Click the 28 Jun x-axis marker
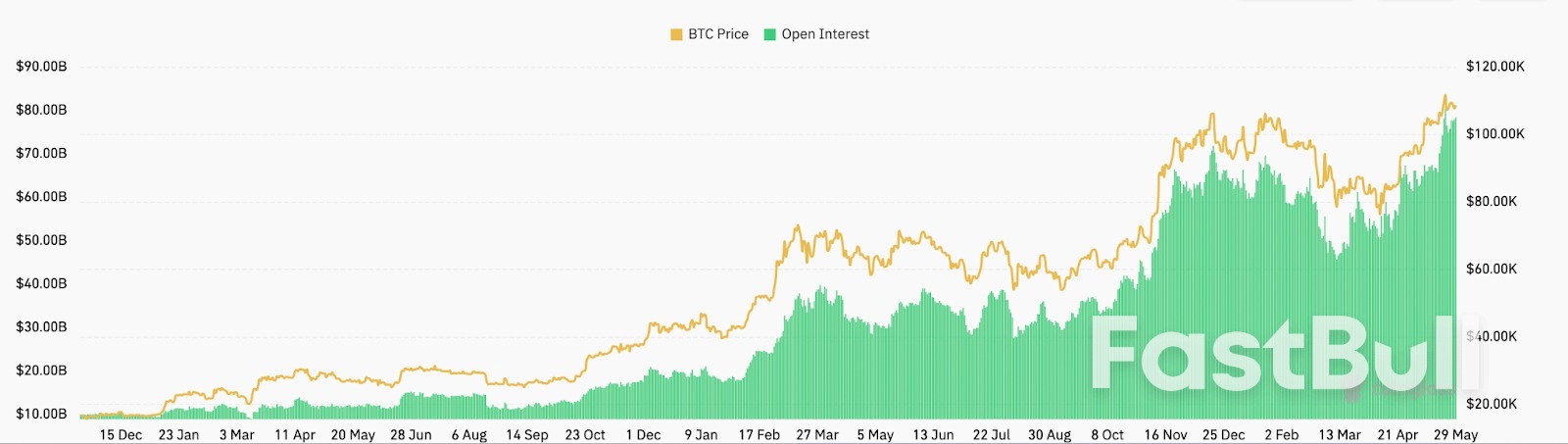 411,434
